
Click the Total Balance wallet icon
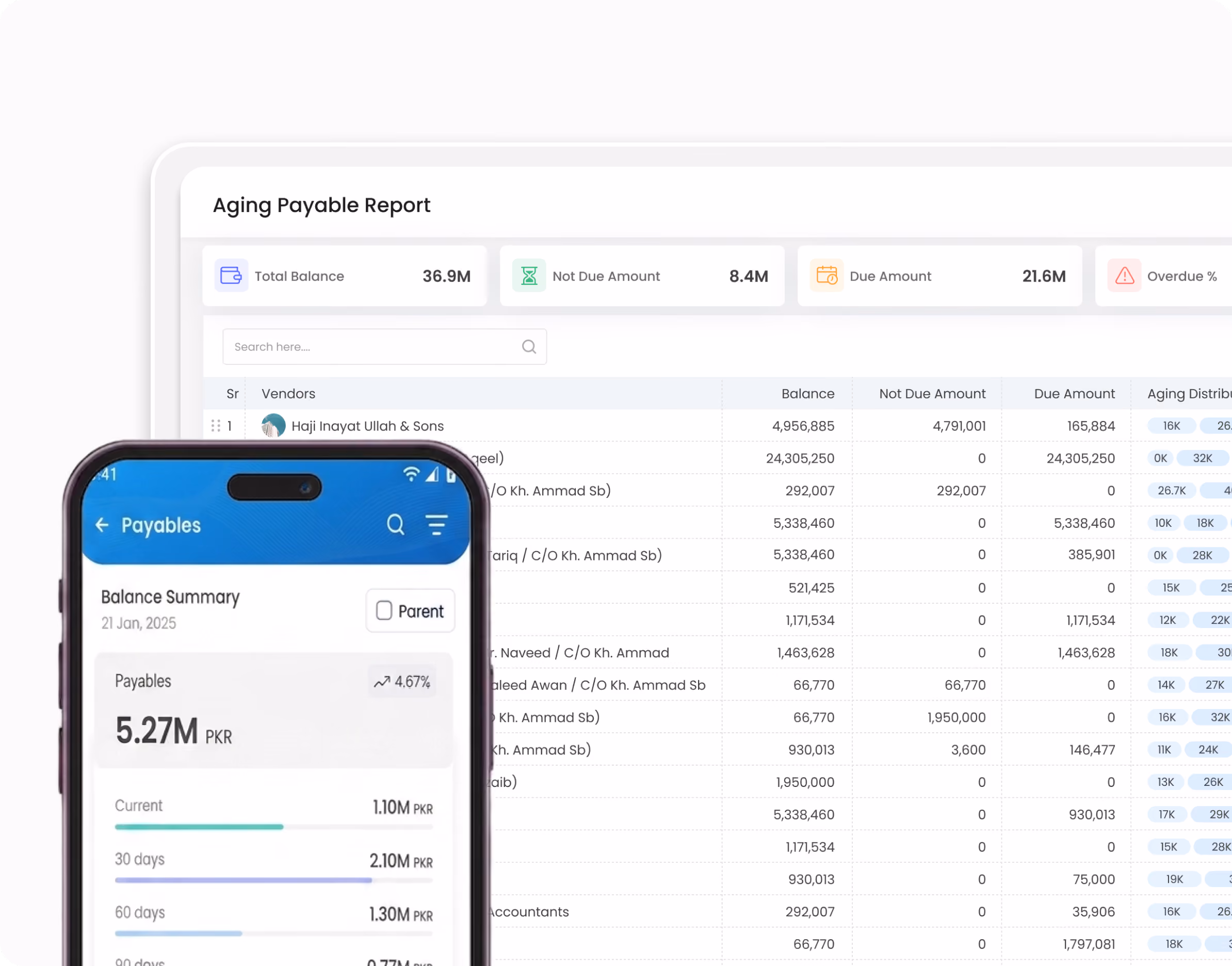pos(231,276)
